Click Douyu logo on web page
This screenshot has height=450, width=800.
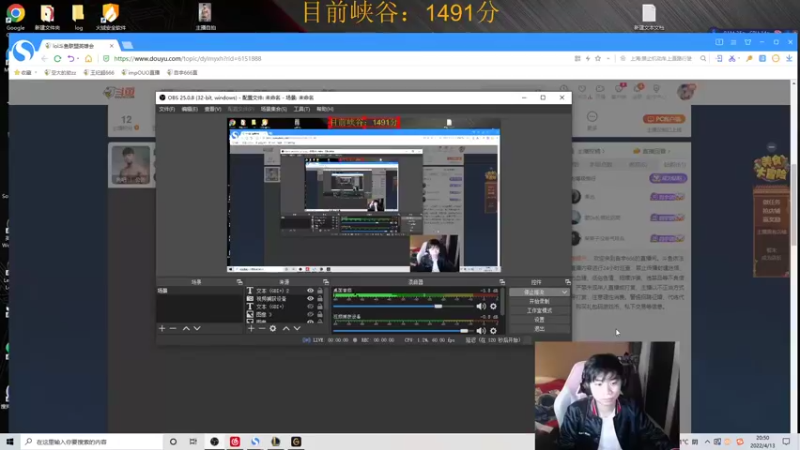[119, 93]
